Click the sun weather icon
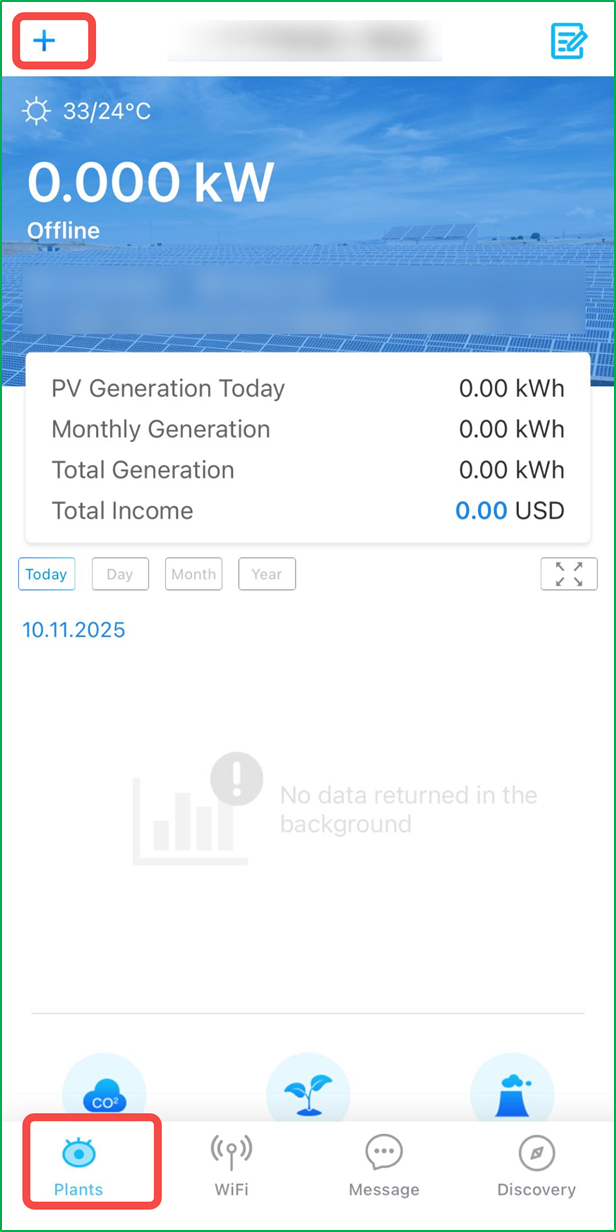The height and width of the screenshot is (1232, 616). pos(37,110)
